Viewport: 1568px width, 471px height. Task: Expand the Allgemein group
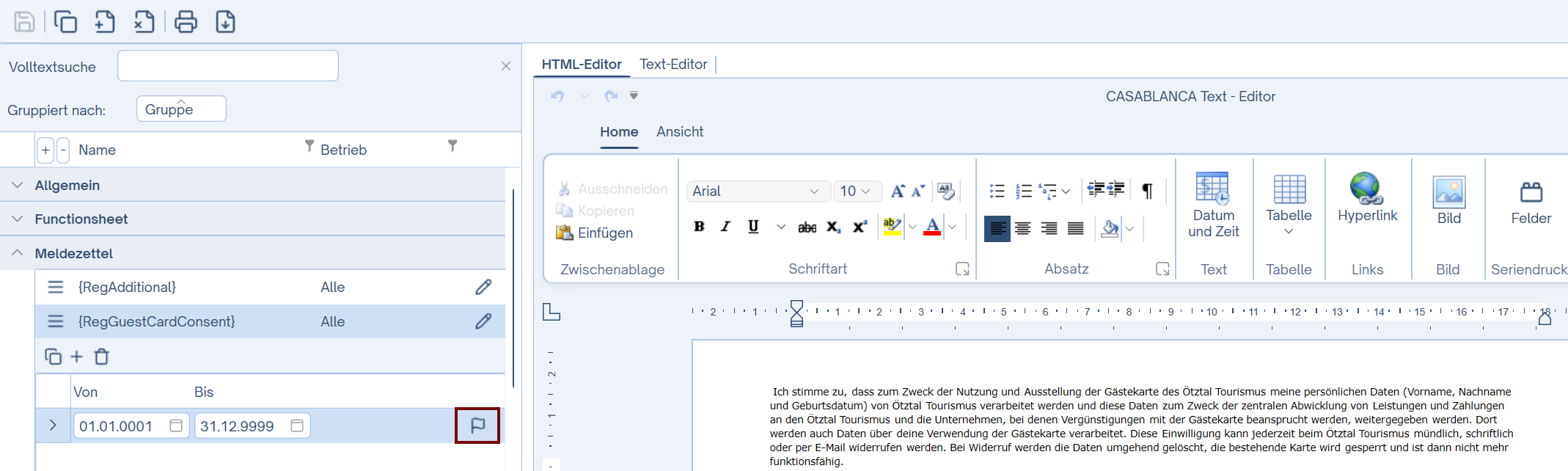[18, 185]
